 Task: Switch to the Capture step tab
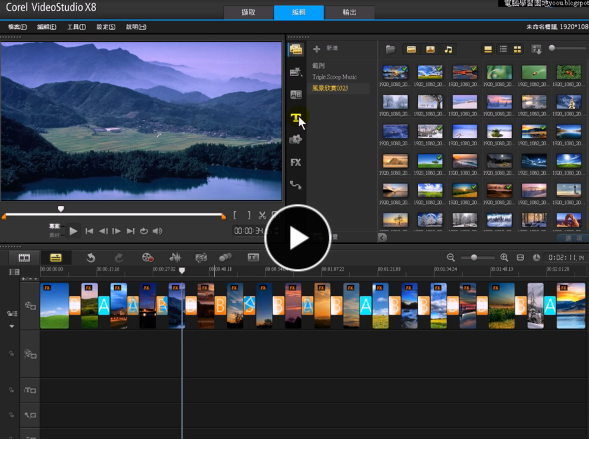click(x=248, y=12)
